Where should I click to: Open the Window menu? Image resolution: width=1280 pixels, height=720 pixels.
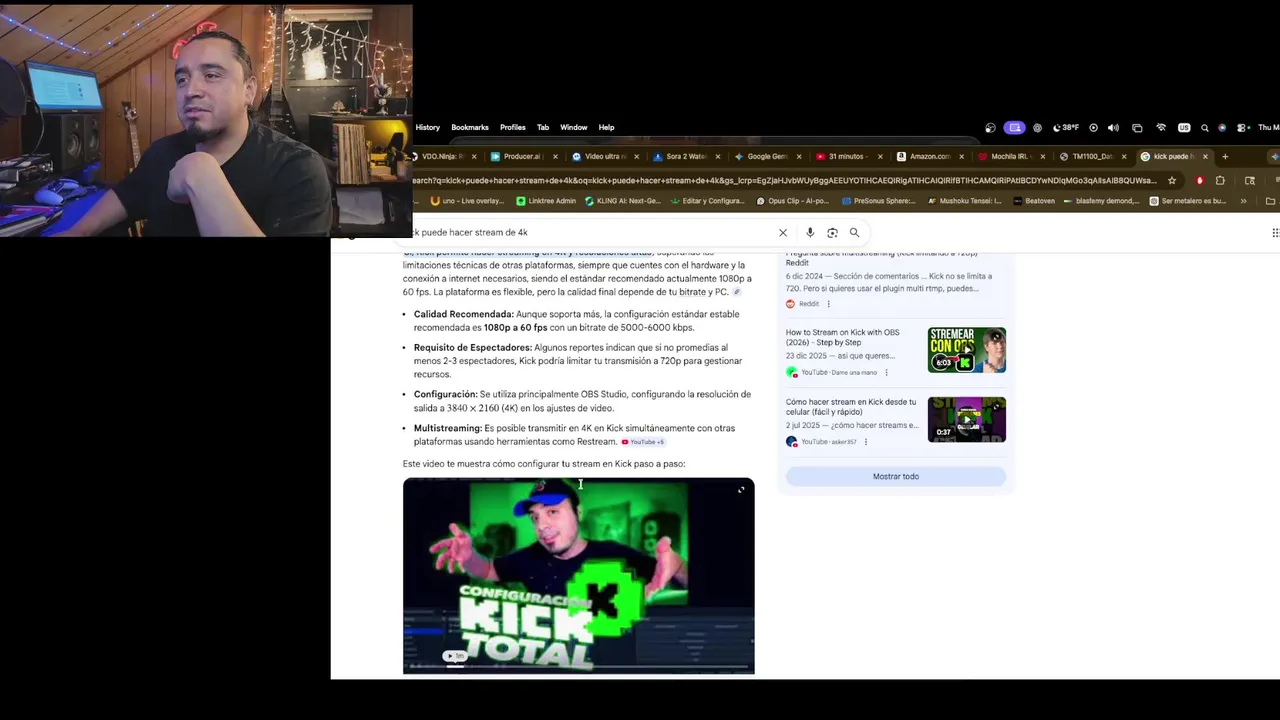(x=574, y=128)
